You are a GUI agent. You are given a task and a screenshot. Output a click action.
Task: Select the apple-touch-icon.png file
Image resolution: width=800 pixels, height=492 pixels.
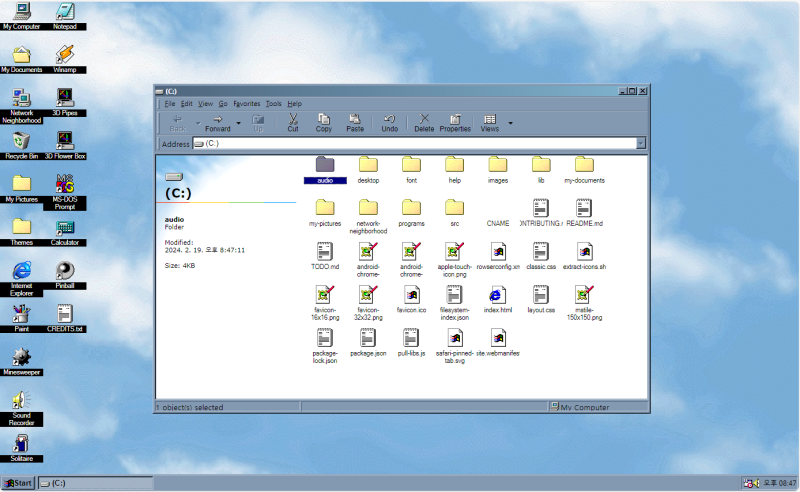[455, 260]
